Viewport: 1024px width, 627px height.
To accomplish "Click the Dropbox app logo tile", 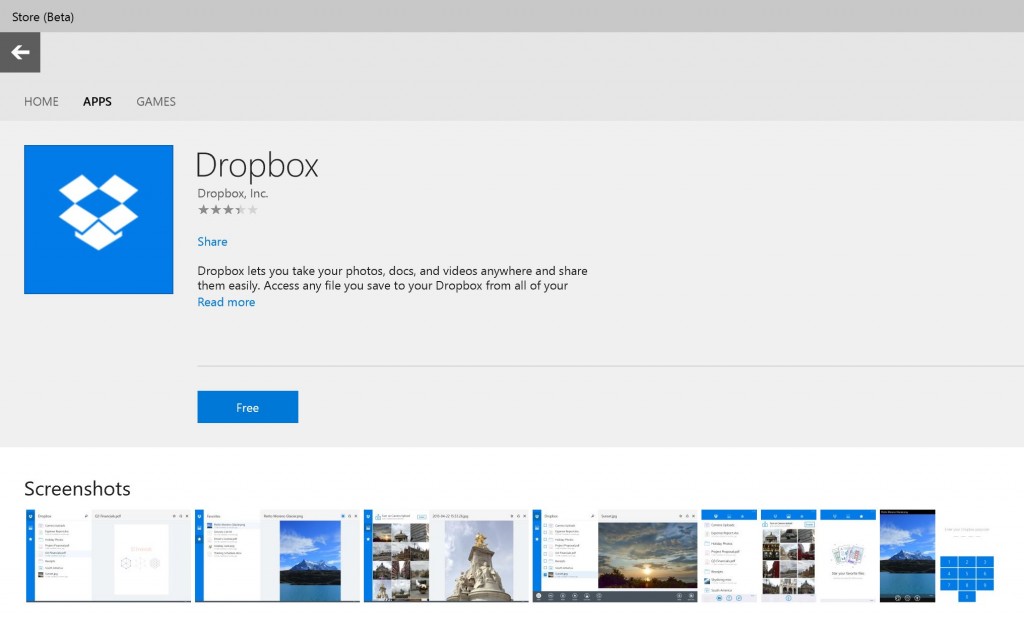I will [98, 219].
